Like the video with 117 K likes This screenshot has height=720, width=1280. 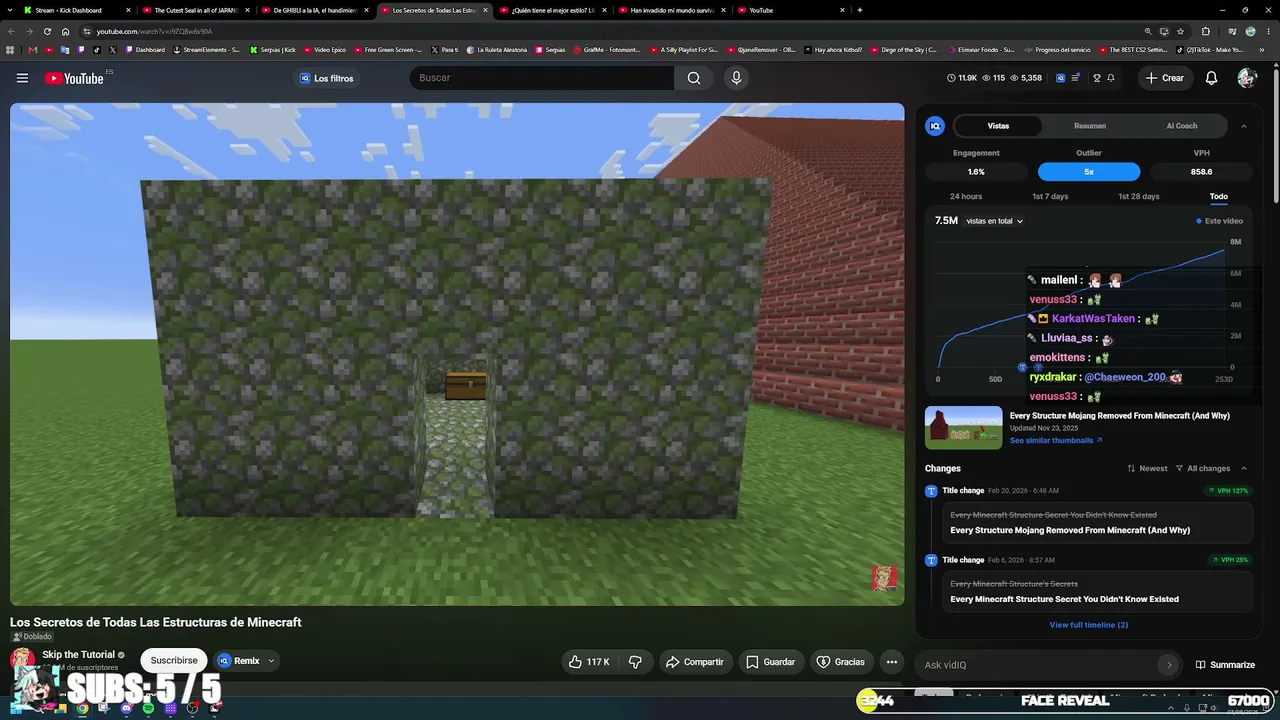point(589,662)
